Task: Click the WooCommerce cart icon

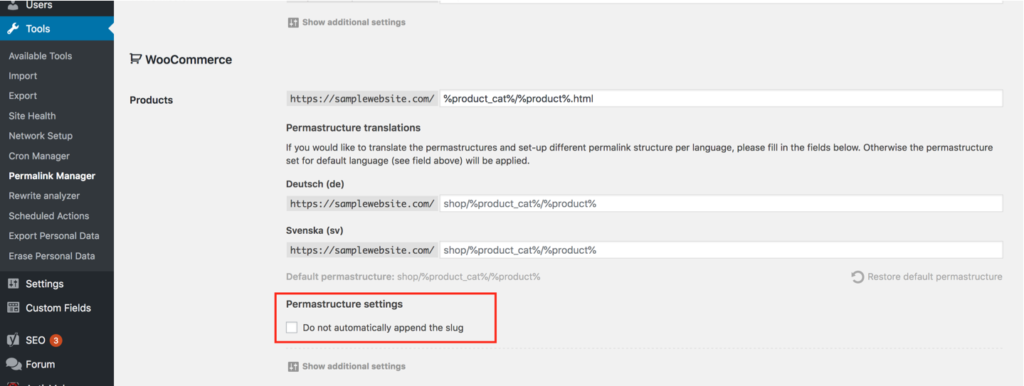Action: (x=135, y=59)
